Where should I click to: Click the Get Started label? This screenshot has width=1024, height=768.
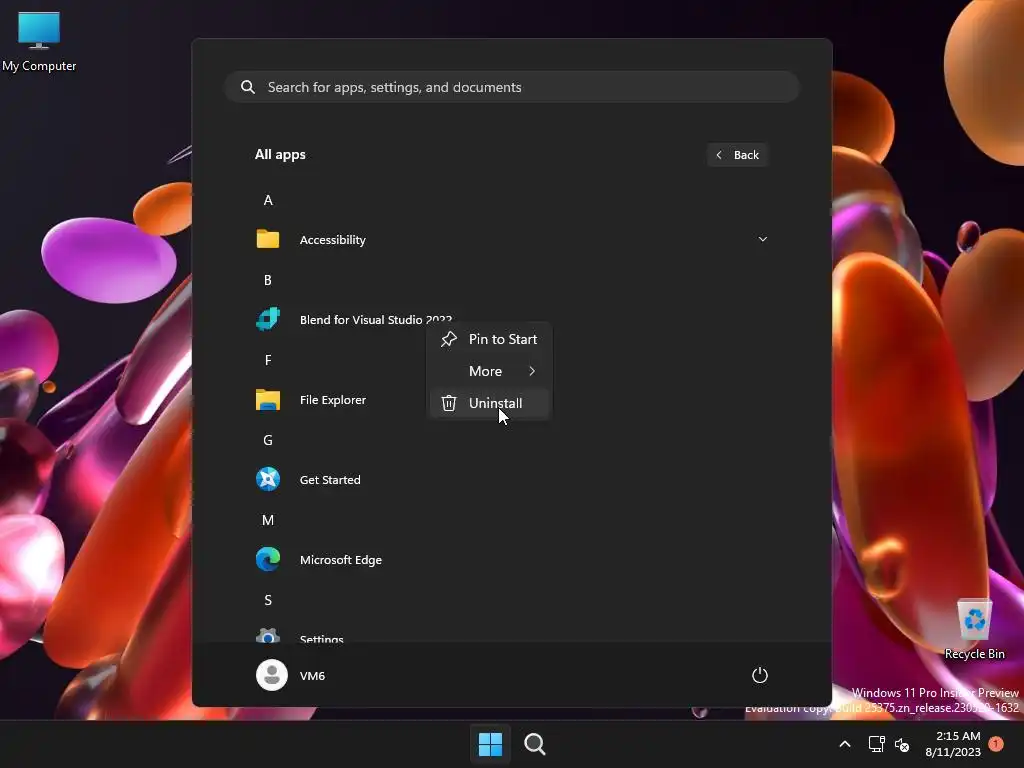pos(330,479)
